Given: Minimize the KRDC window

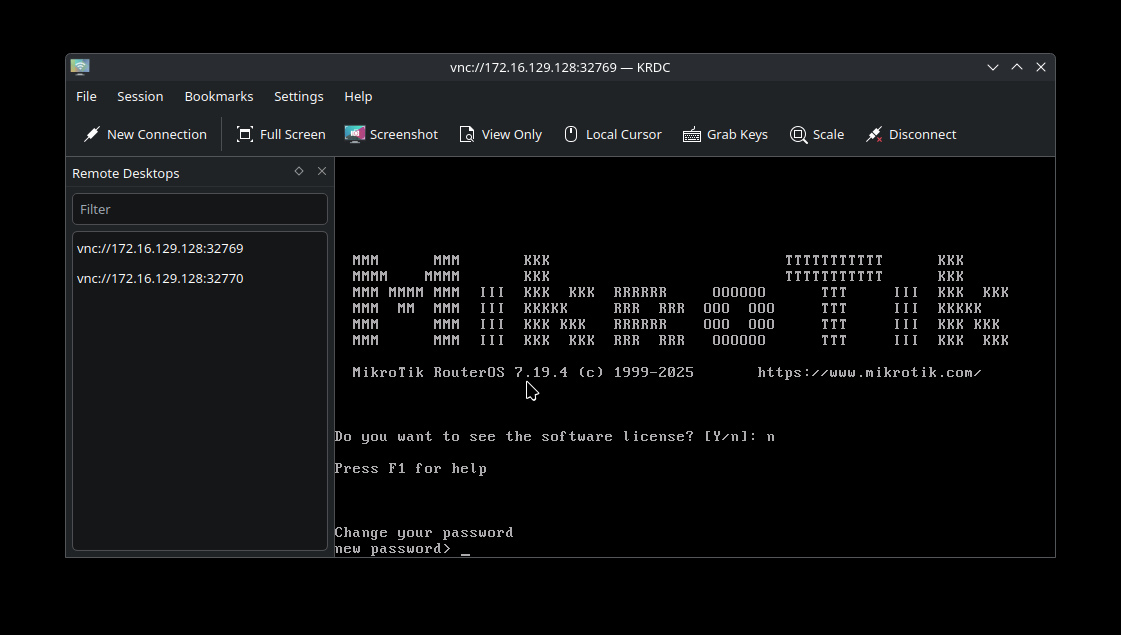Looking at the screenshot, I should pyautogui.click(x=993, y=67).
